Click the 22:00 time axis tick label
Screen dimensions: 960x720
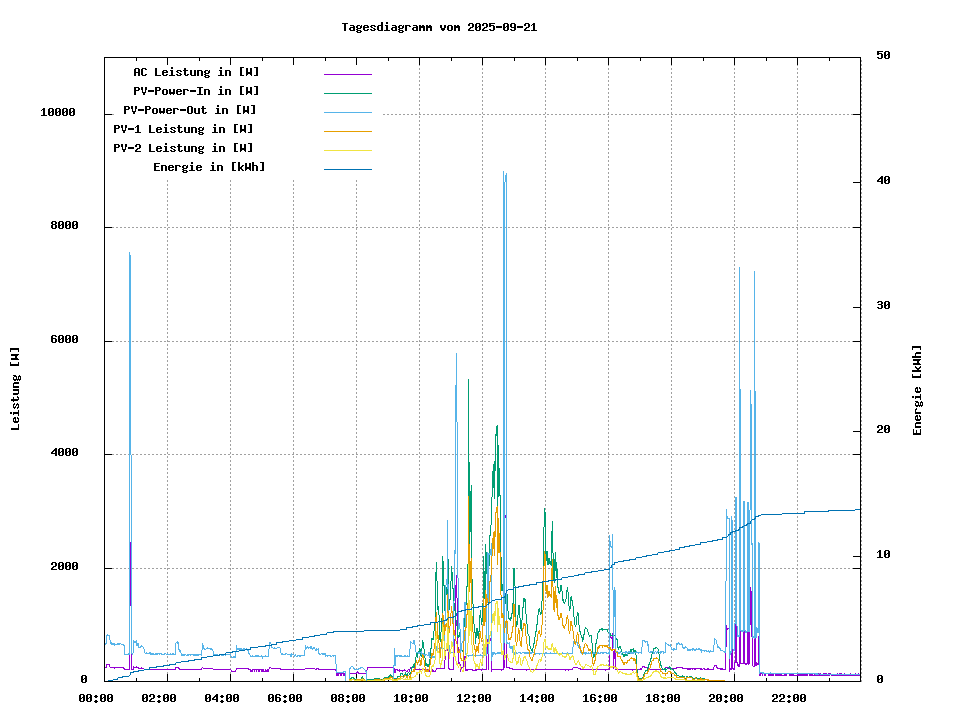(x=789, y=698)
